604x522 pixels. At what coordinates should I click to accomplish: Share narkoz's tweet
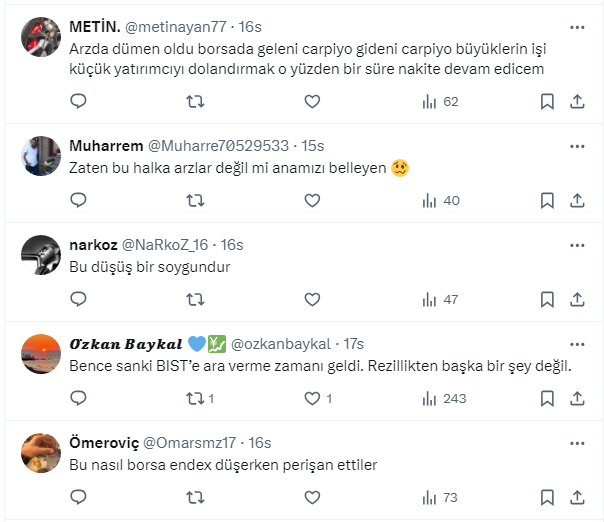tap(577, 299)
